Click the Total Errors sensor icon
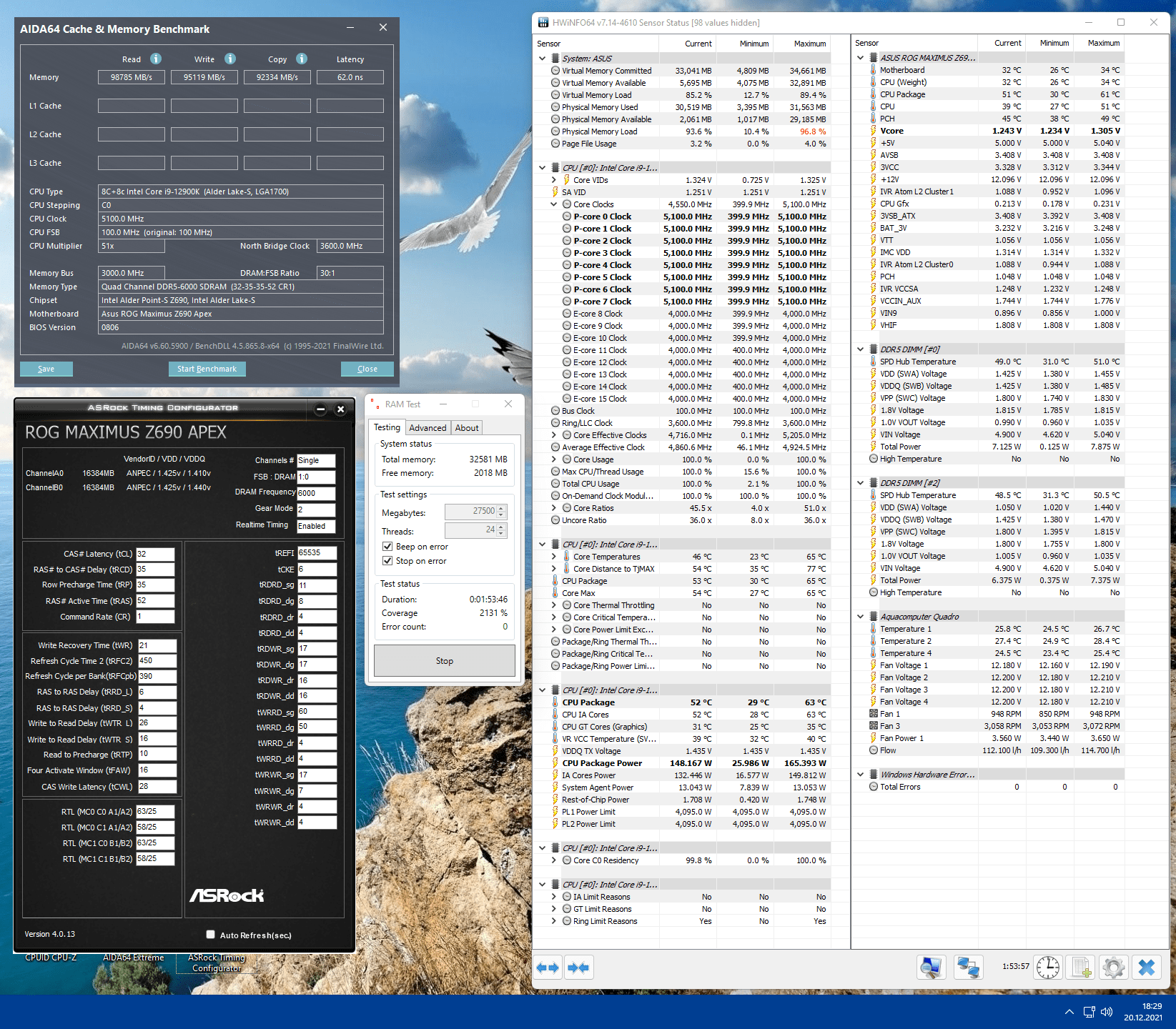Viewport: 1176px width, 1029px height. tap(874, 787)
